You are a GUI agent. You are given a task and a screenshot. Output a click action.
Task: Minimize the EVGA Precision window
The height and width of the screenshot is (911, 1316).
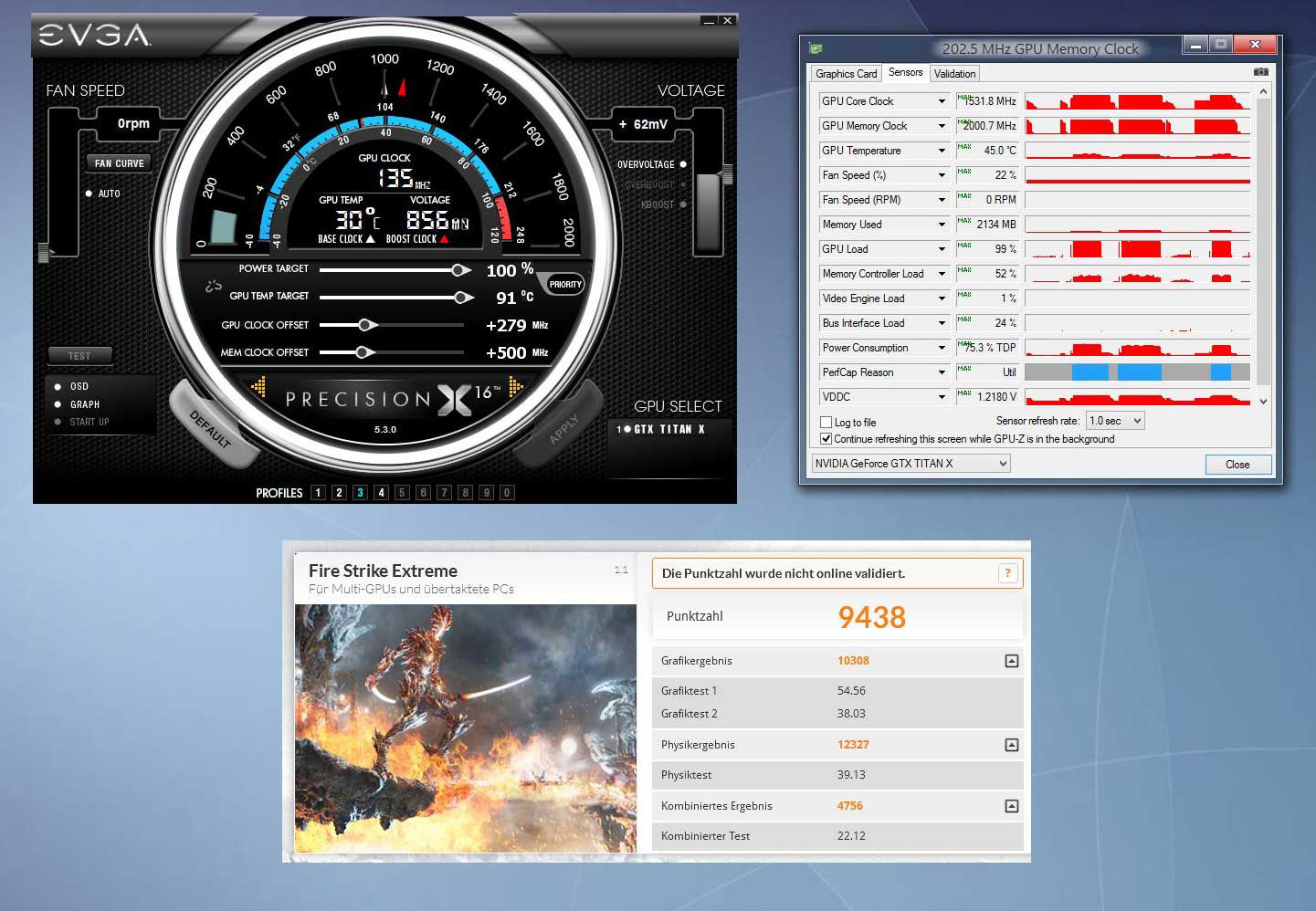pyautogui.click(x=710, y=20)
